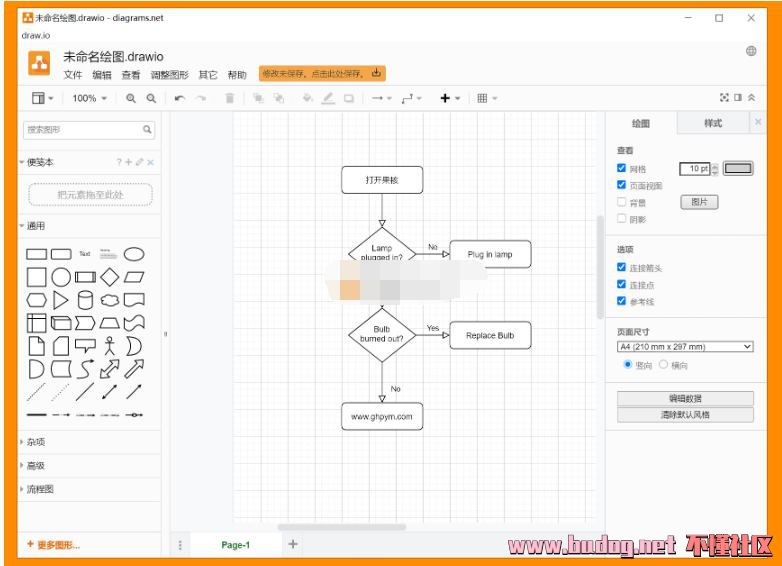
Task: Switch to the 样式 tab
Action: (713, 123)
